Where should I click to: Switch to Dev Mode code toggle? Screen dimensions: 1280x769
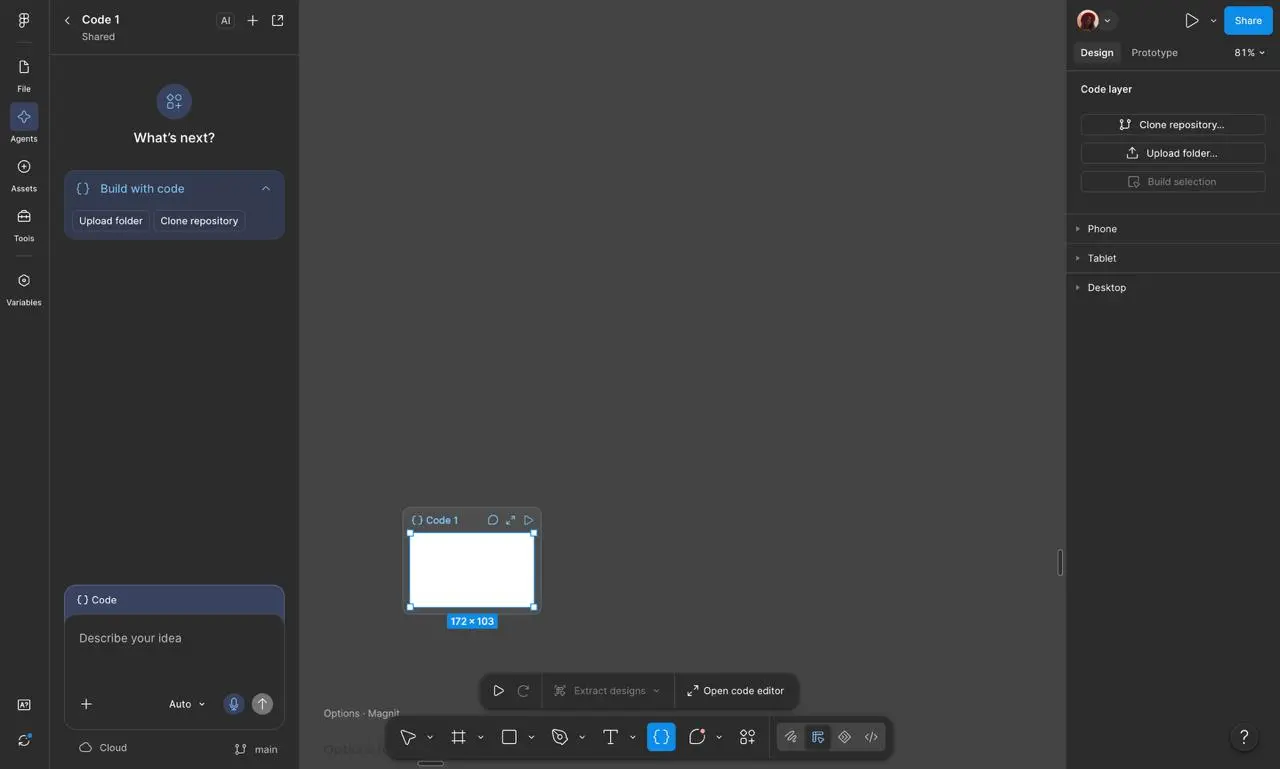pos(871,737)
